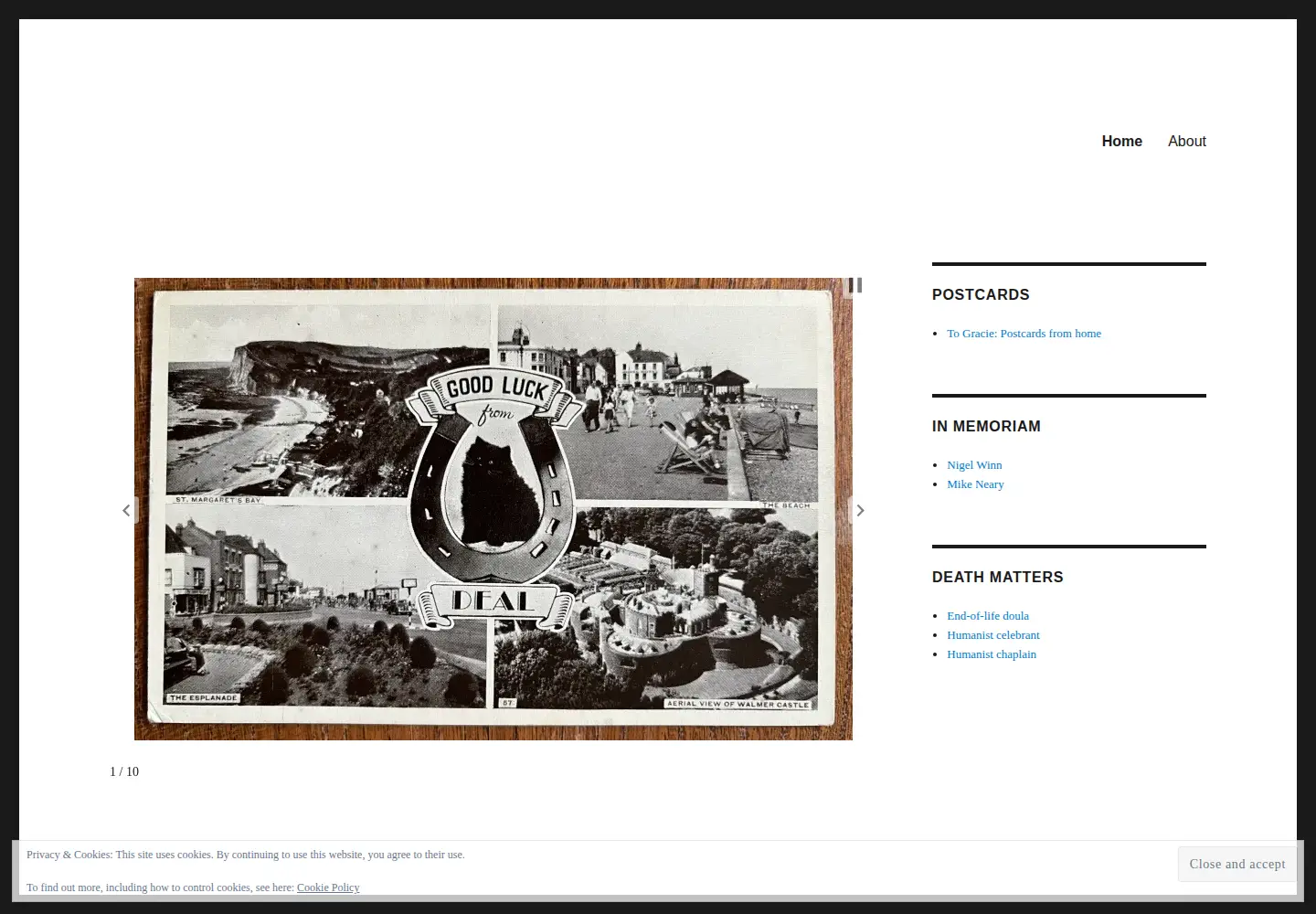Open the About page
This screenshot has height=914, width=1316.
point(1187,141)
